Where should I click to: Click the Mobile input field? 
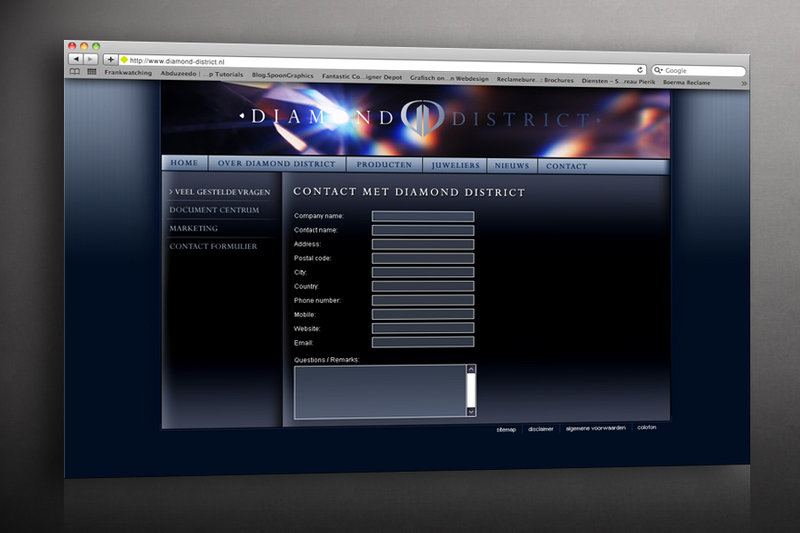pyautogui.click(x=423, y=314)
